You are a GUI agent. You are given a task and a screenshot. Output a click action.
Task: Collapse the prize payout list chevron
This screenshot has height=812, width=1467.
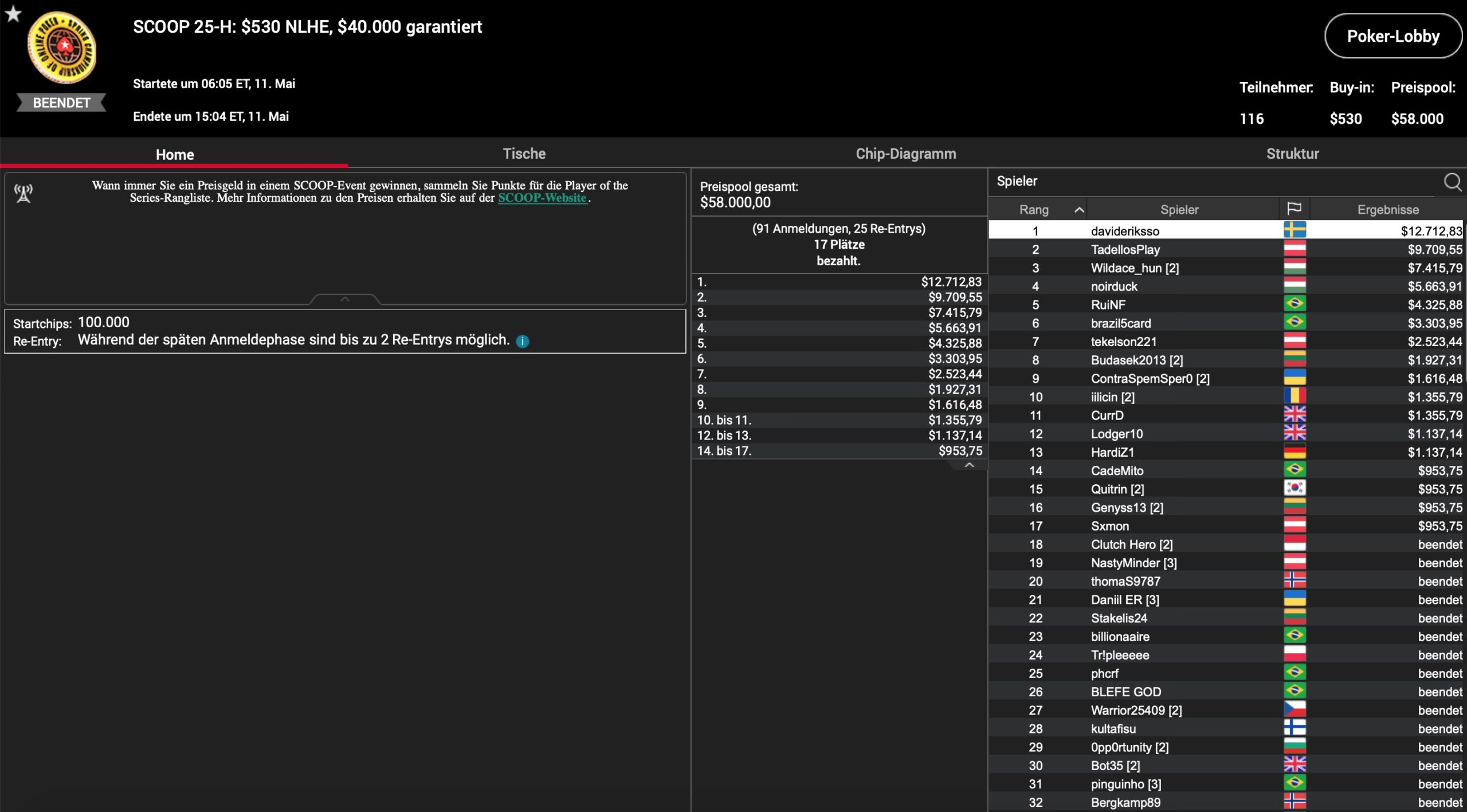[969, 465]
